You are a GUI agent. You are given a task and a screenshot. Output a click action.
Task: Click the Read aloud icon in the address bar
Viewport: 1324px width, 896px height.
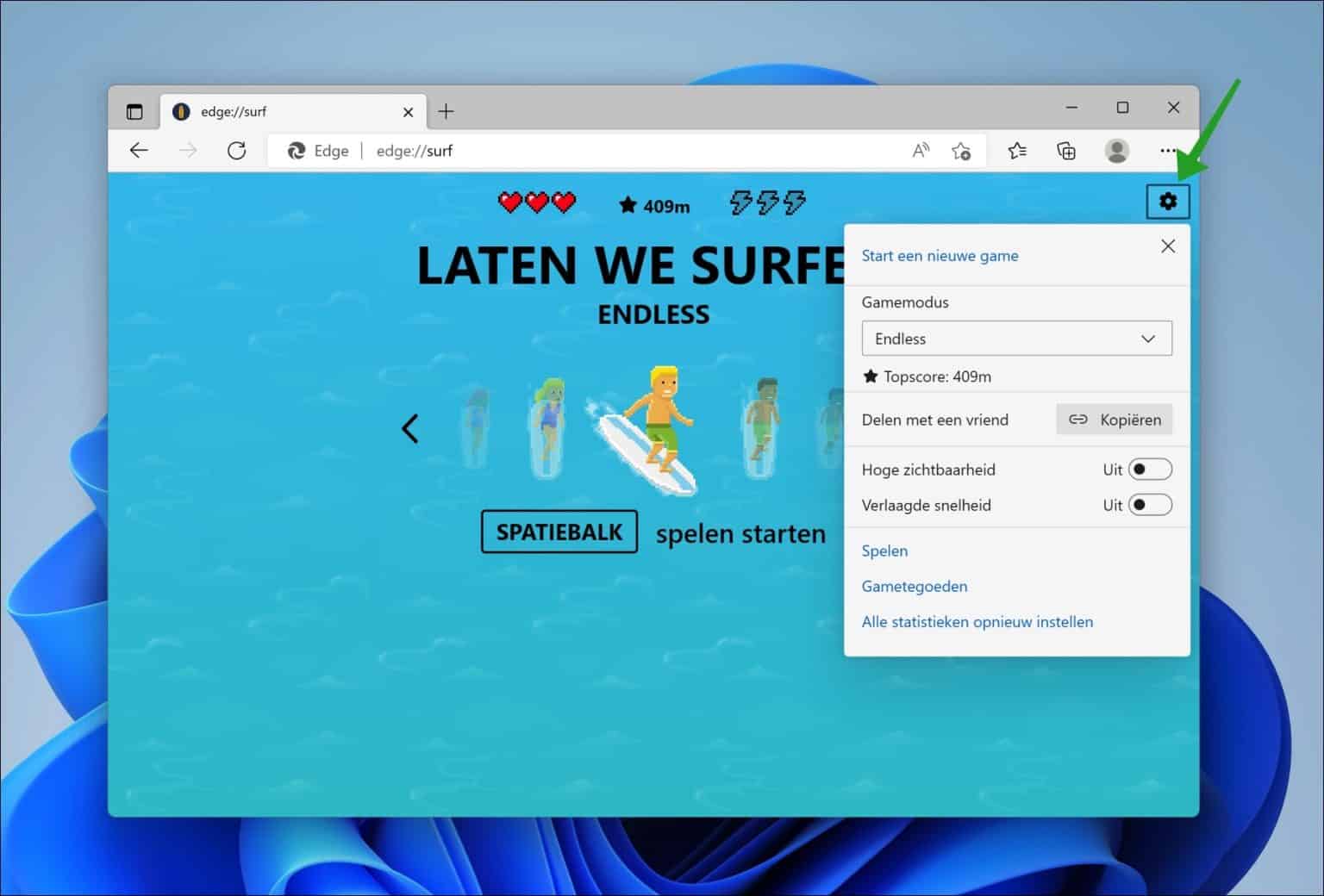click(920, 150)
